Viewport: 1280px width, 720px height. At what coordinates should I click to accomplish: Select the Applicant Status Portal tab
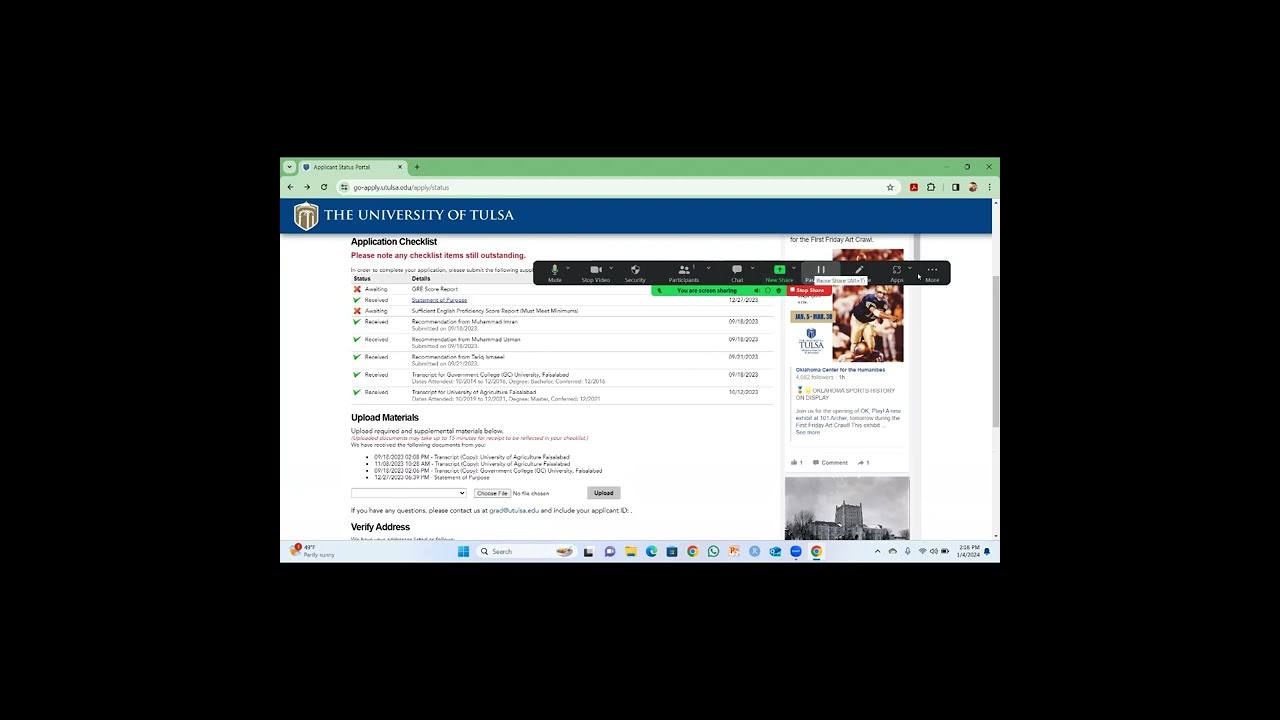[352, 167]
